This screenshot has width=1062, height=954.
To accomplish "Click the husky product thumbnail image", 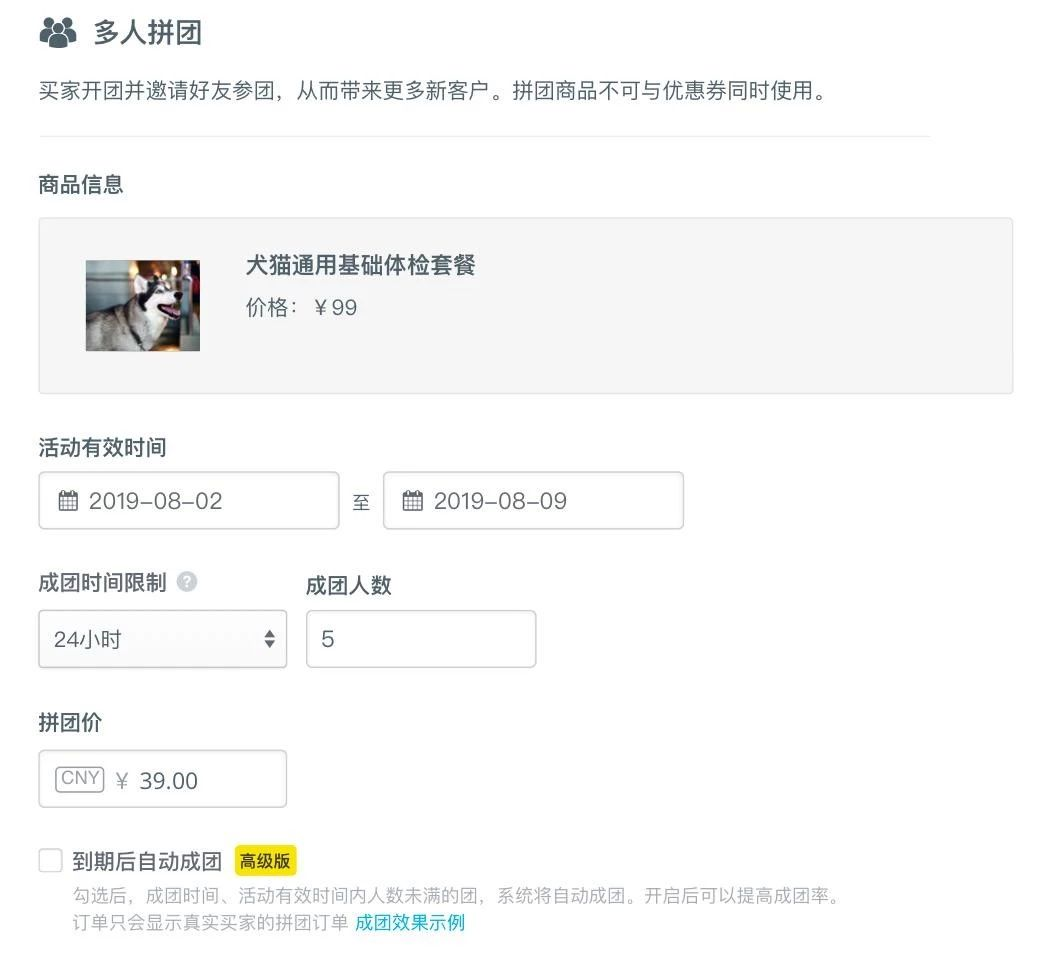I will point(142,305).
